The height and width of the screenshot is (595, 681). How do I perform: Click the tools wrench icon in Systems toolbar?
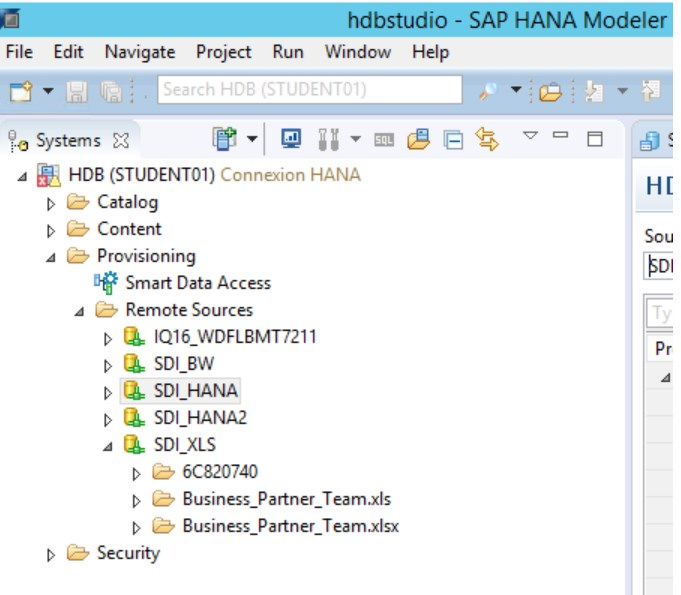[x=328, y=139]
